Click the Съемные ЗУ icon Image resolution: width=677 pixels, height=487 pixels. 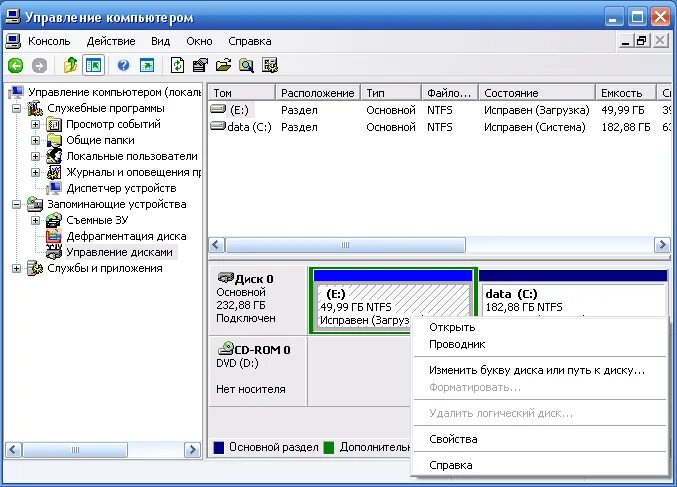tap(54, 220)
